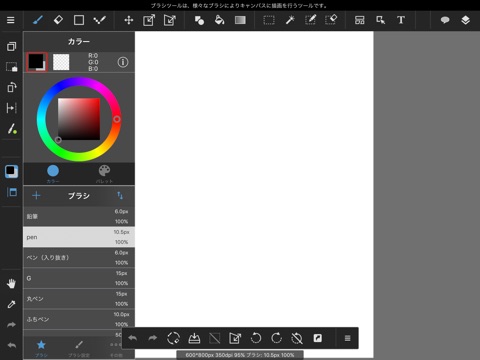
Task: Select the 鉛筆 brush
Action: [79, 216]
